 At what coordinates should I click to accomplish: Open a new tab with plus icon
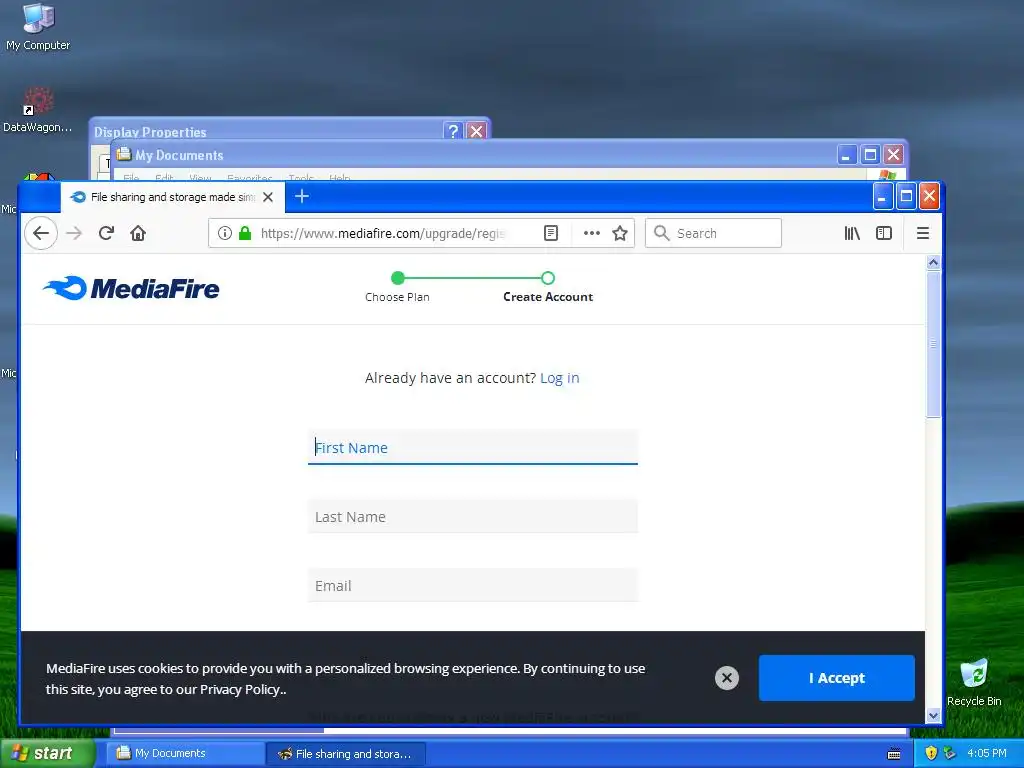point(302,196)
